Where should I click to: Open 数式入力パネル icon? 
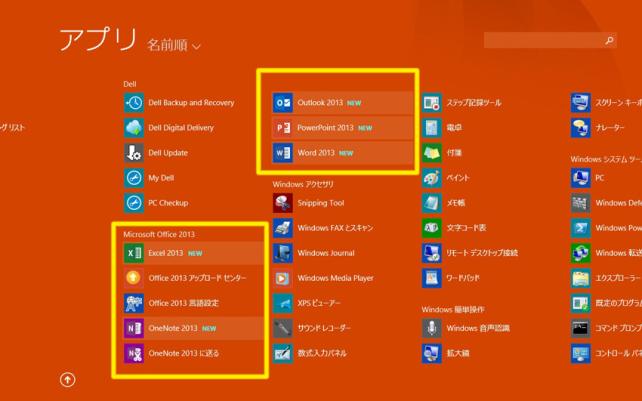[283, 353]
